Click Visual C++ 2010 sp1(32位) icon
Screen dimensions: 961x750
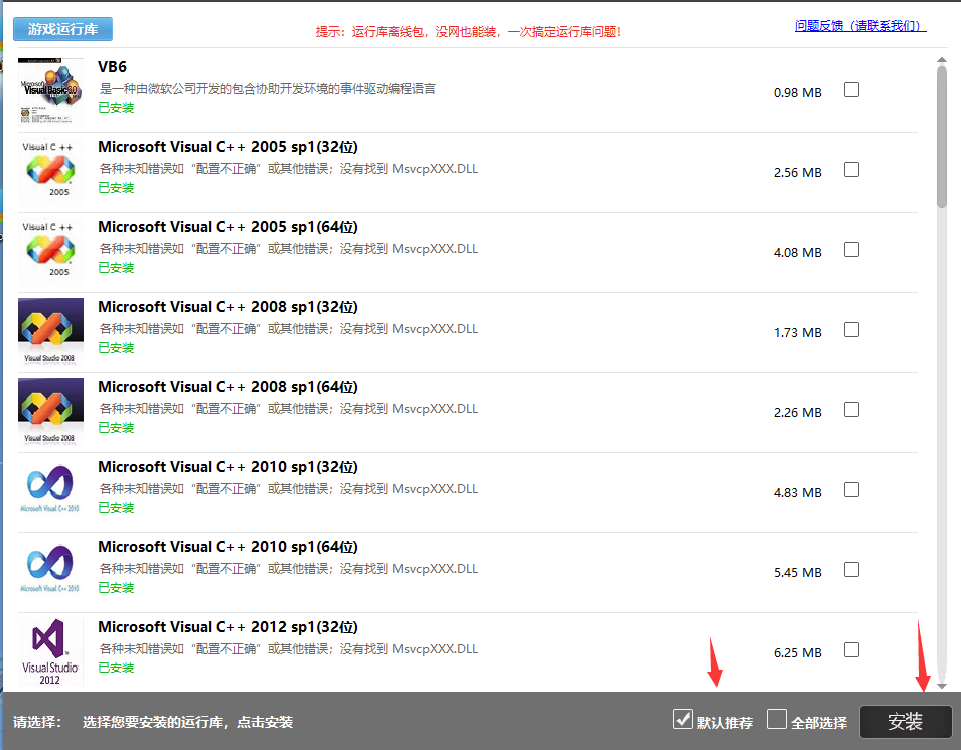(x=51, y=490)
